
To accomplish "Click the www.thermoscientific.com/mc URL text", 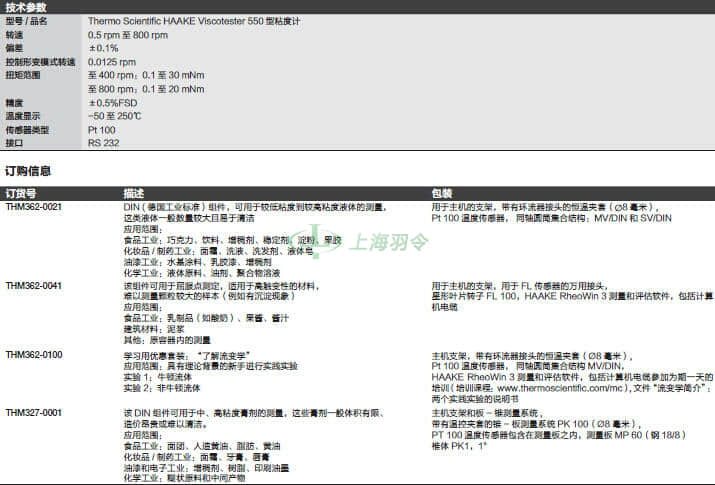I will tap(560, 388).
